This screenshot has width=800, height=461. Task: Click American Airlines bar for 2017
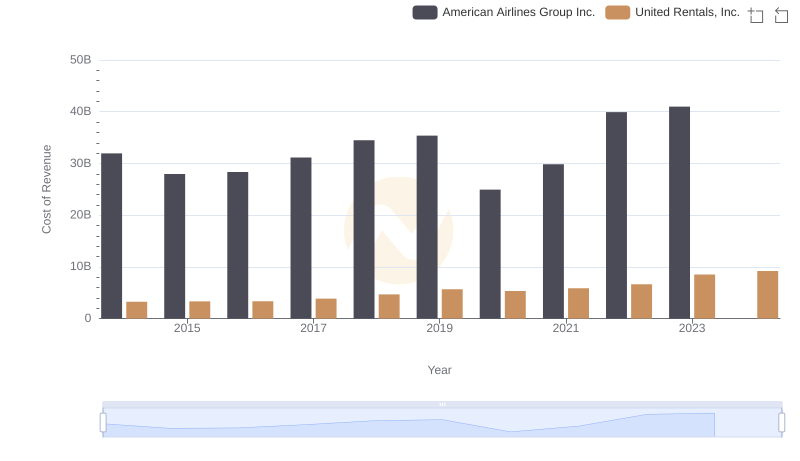[301, 238]
